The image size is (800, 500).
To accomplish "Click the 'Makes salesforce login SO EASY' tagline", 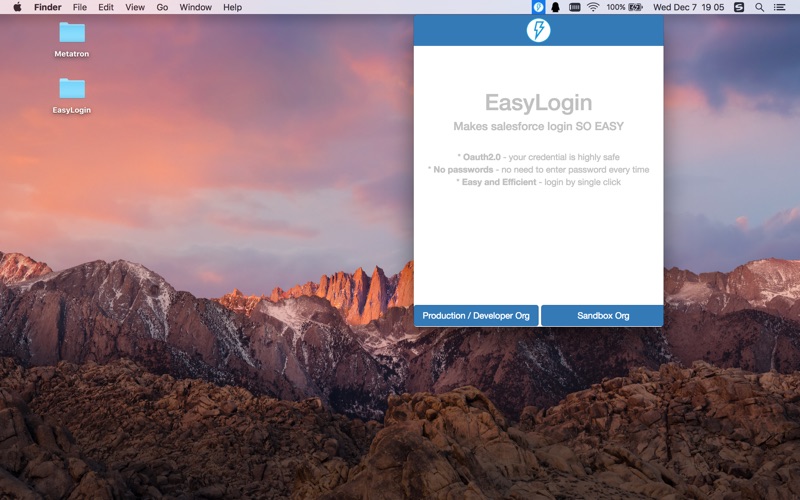I will (x=538, y=126).
